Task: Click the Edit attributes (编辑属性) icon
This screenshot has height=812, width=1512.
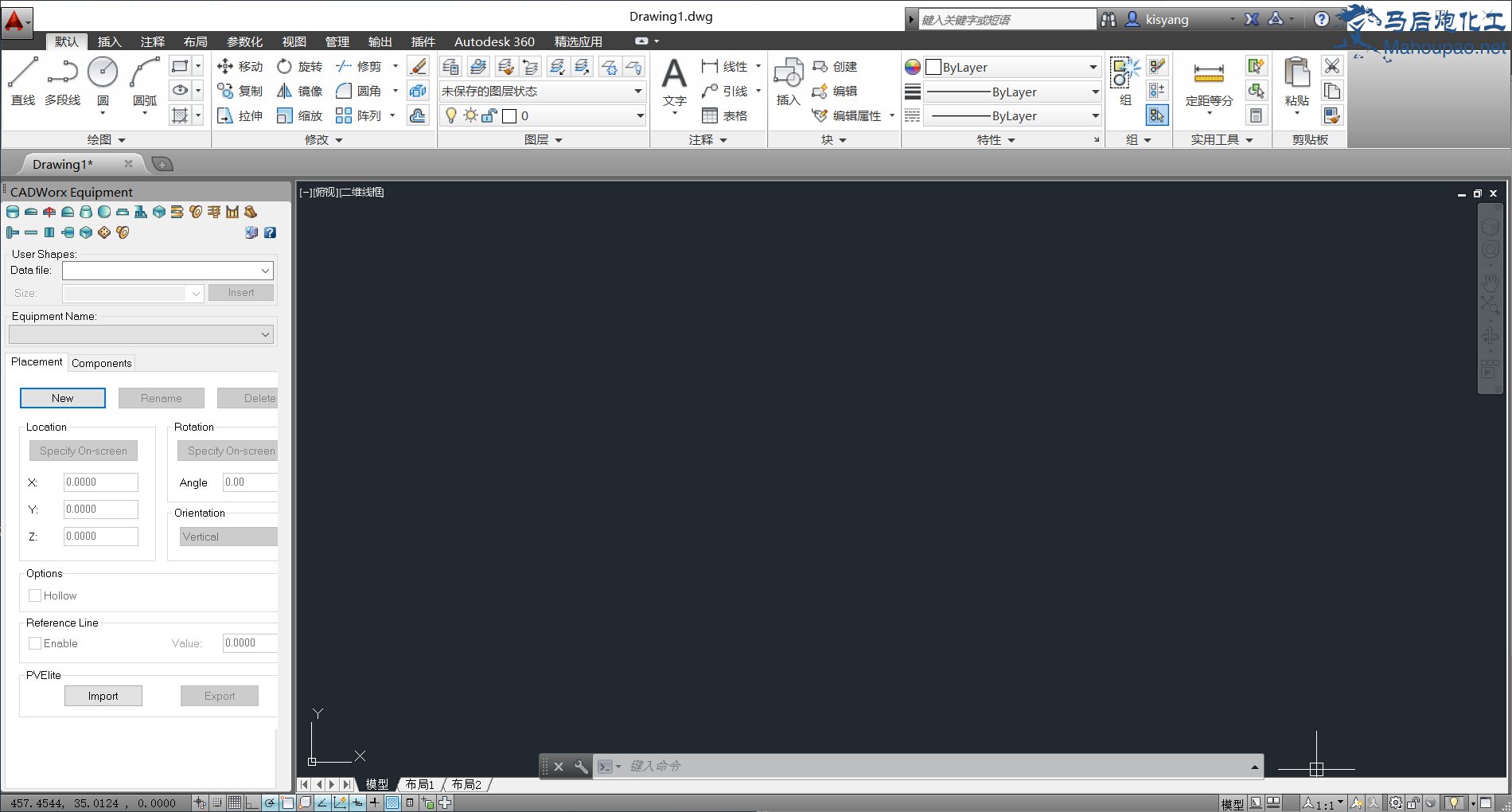Action: coord(820,115)
